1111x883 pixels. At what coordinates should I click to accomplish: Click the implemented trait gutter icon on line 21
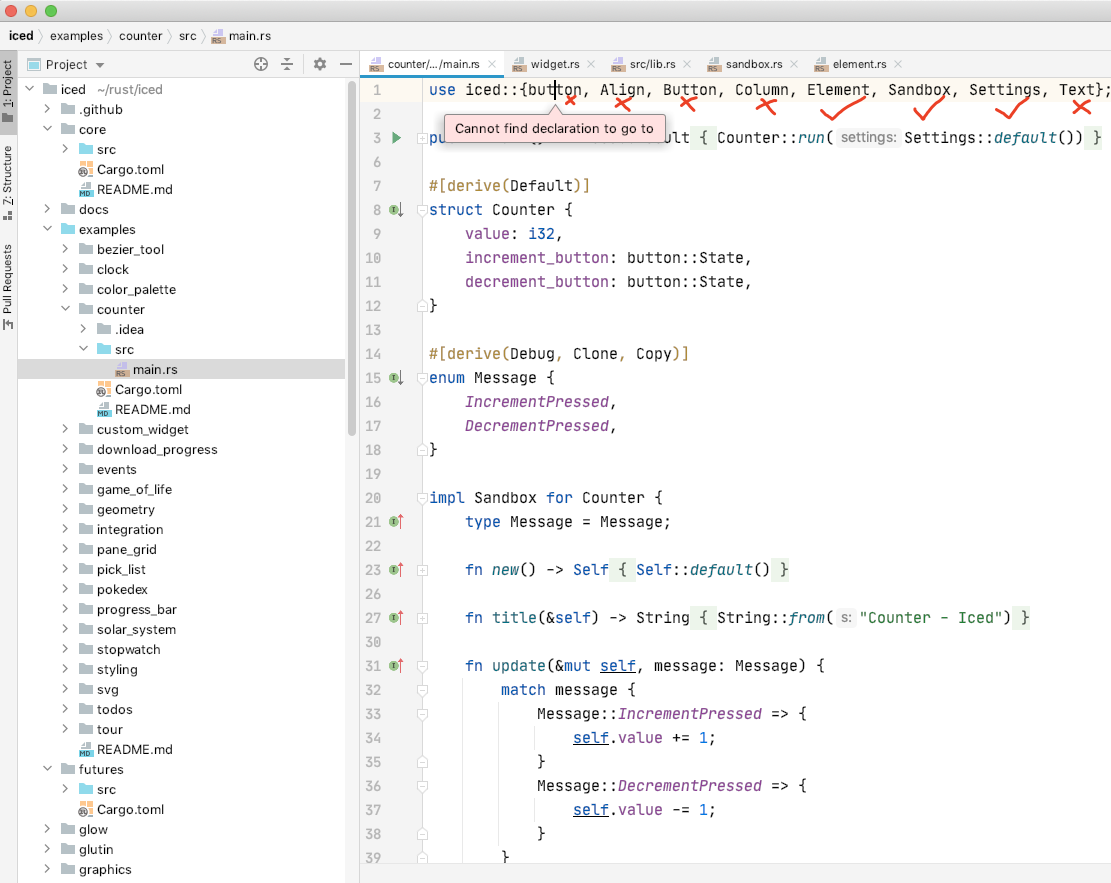[396, 522]
